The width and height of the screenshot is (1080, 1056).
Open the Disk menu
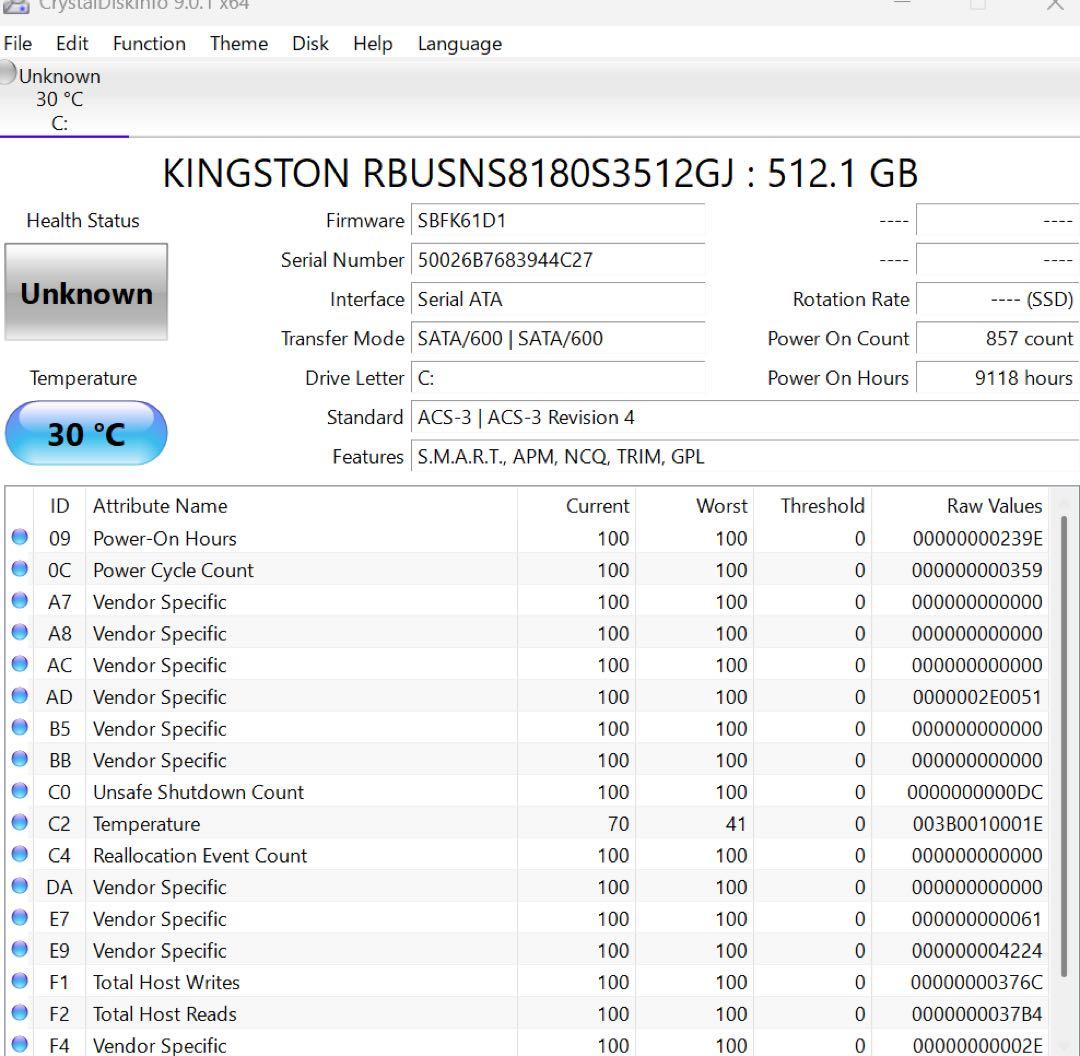310,44
